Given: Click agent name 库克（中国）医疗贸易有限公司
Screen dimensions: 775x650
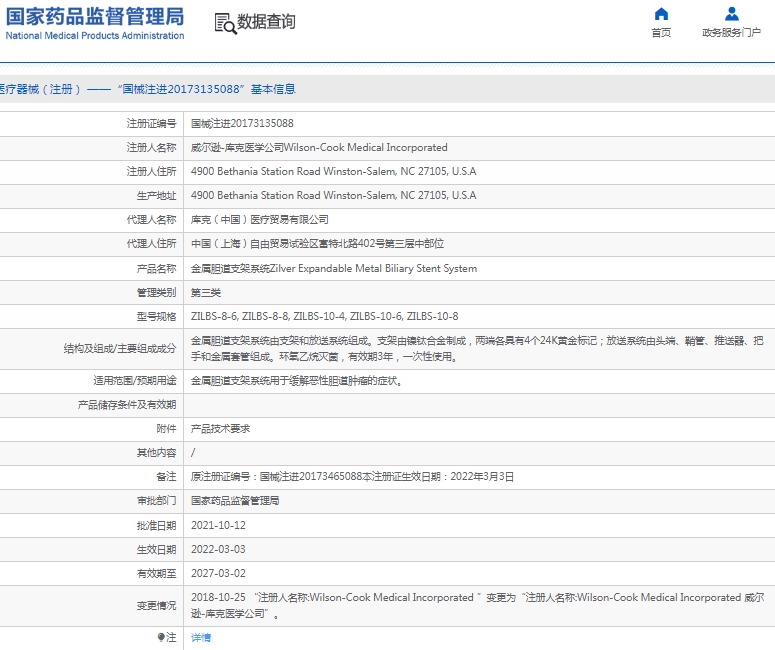Looking at the screenshot, I should (x=259, y=219).
